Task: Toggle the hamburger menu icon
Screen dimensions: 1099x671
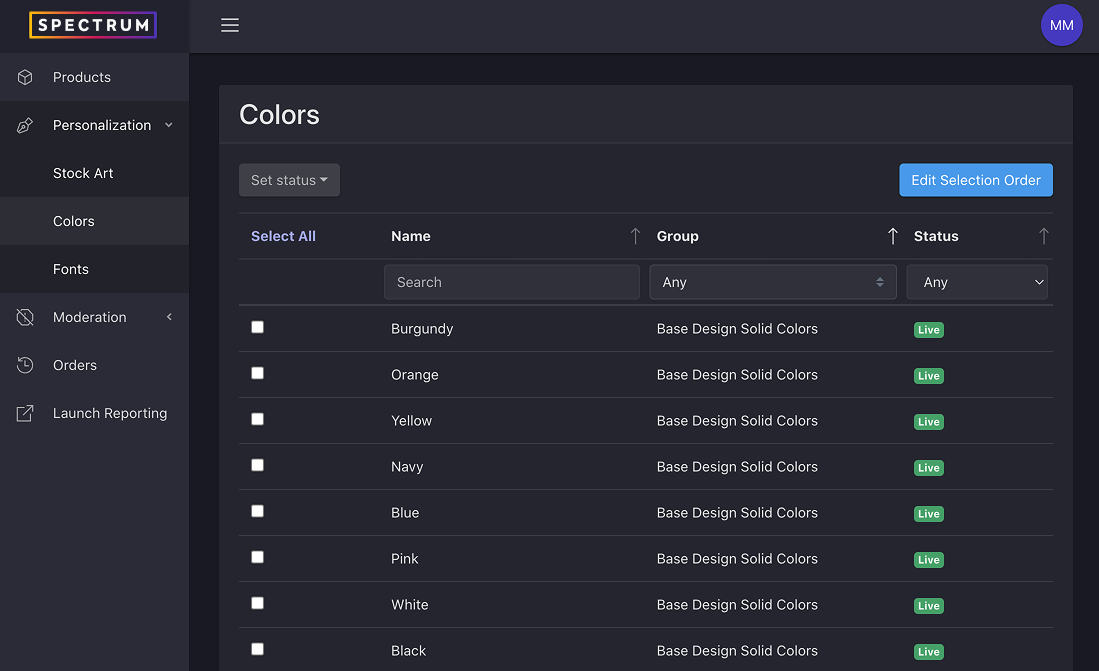Action: click(x=230, y=25)
